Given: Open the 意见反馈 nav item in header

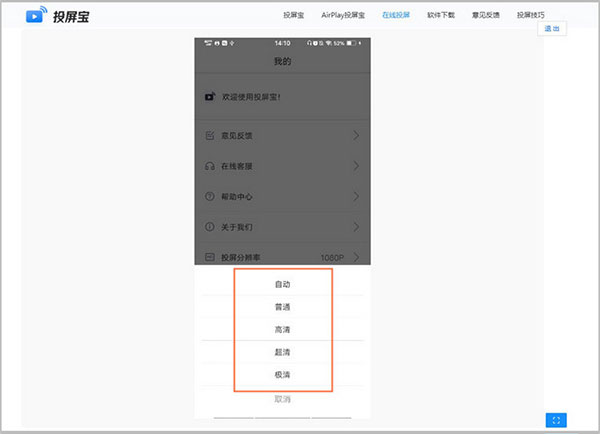Looking at the screenshot, I should [x=486, y=15].
